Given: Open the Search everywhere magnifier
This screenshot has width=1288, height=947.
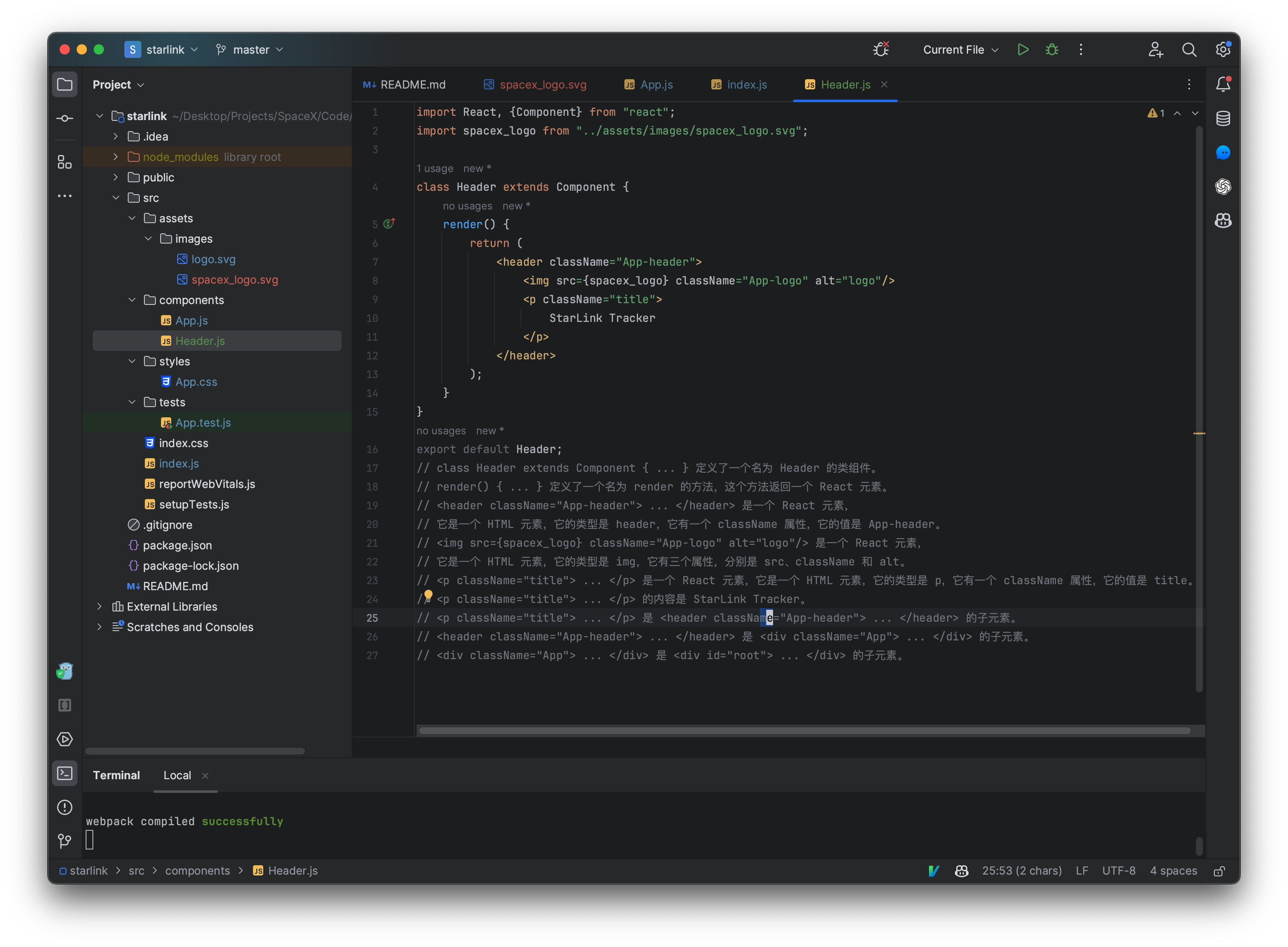Looking at the screenshot, I should [1189, 49].
